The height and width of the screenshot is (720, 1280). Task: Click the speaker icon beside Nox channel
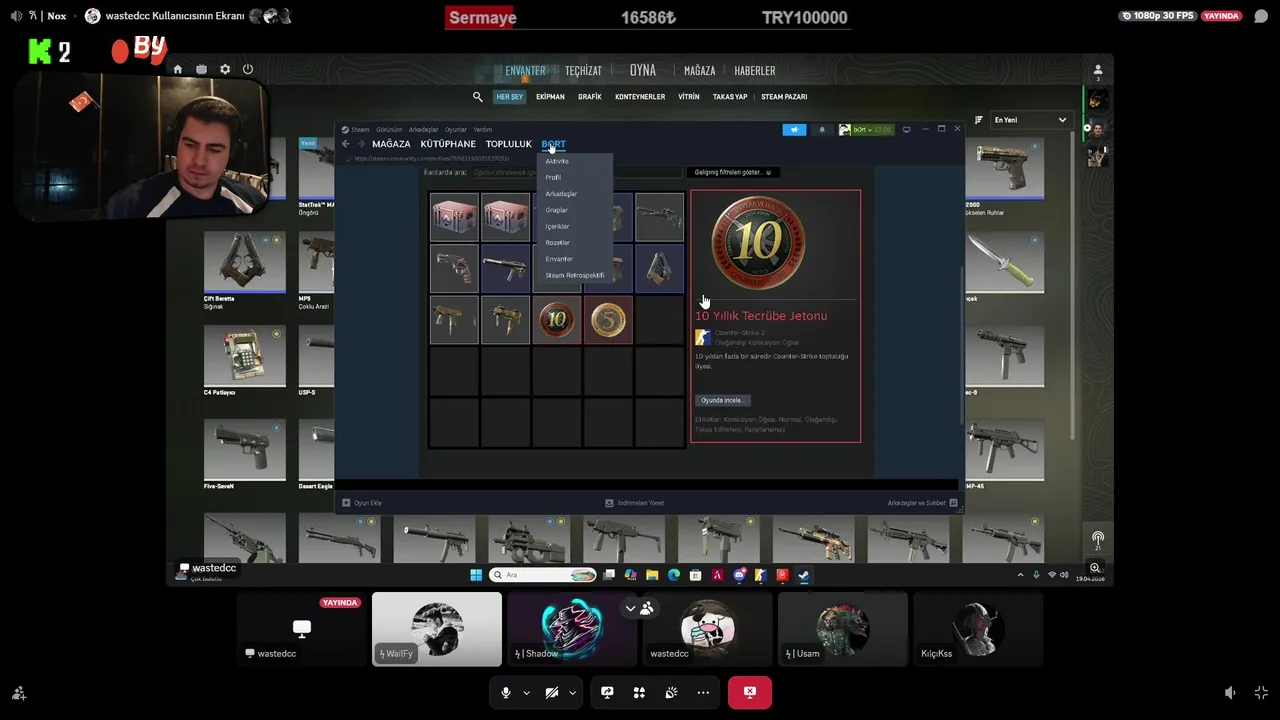(15, 16)
